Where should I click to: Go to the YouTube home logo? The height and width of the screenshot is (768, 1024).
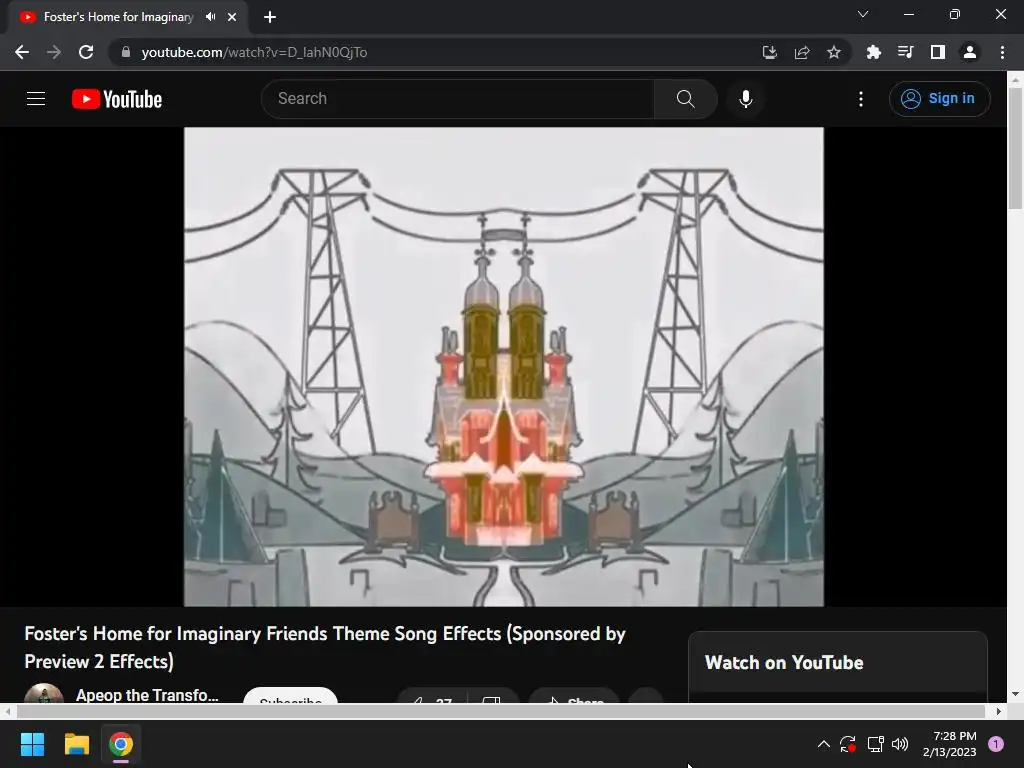(117, 99)
